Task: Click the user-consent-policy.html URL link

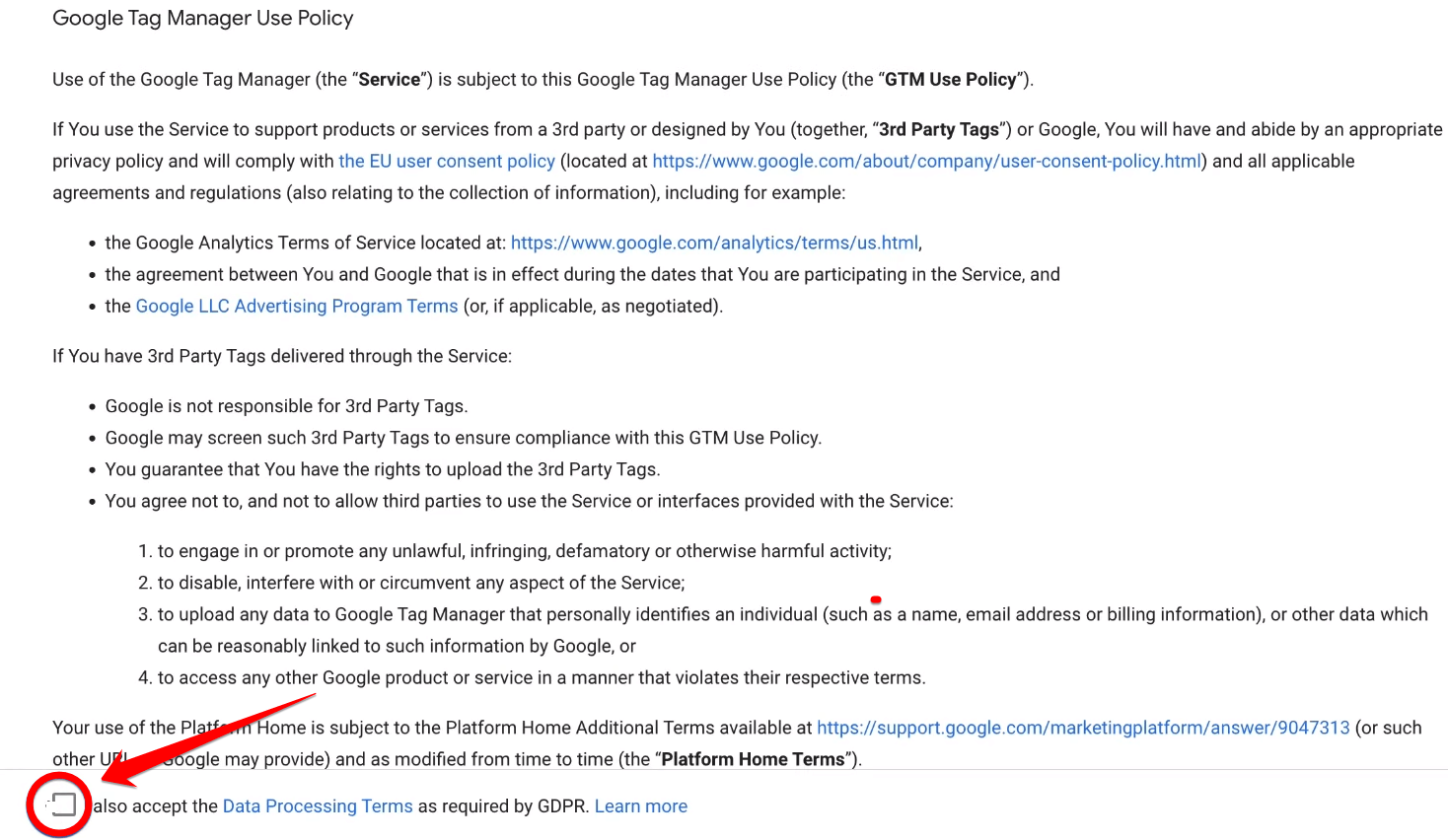Action: (926, 162)
